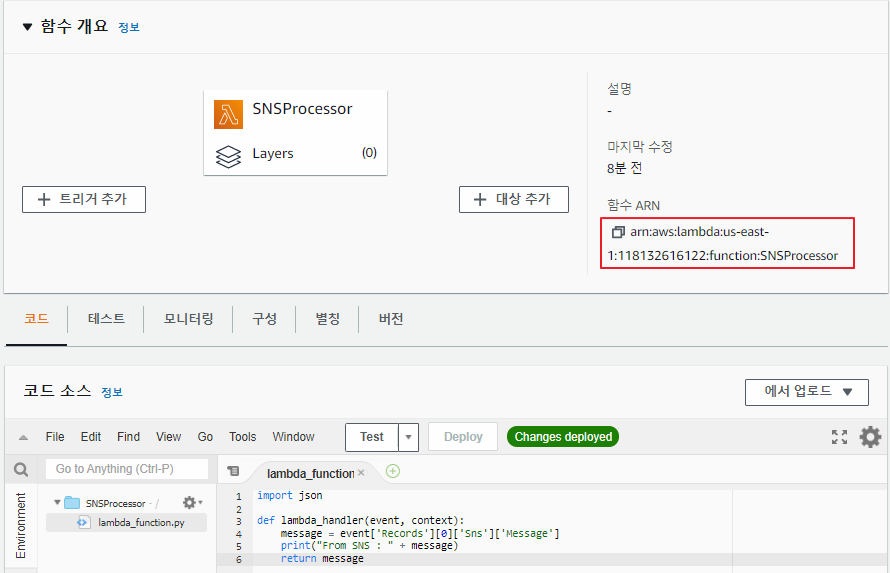Click the Deploy button
Screen dimensions: 890x573
pos(463,437)
